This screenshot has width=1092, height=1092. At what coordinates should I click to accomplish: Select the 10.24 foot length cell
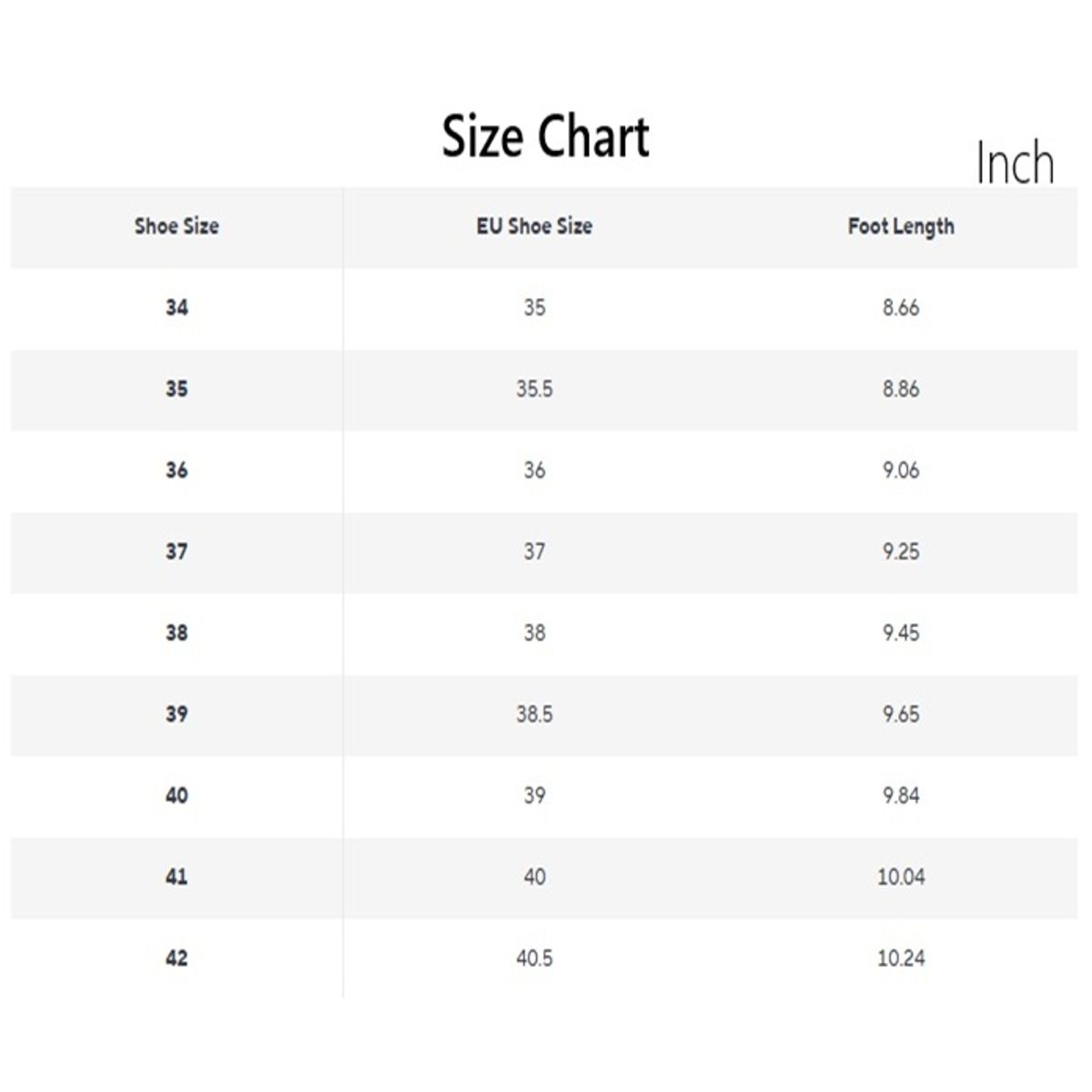tap(901, 958)
